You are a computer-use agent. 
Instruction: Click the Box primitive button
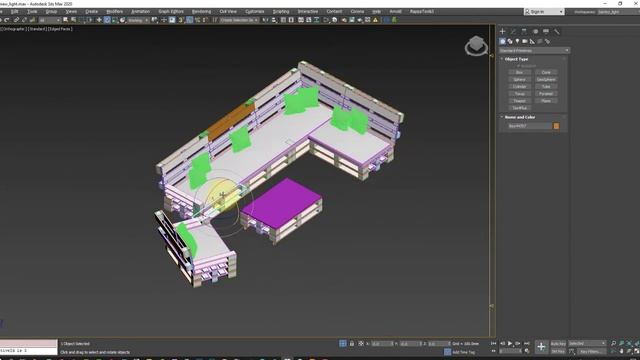(x=520, y=72)
